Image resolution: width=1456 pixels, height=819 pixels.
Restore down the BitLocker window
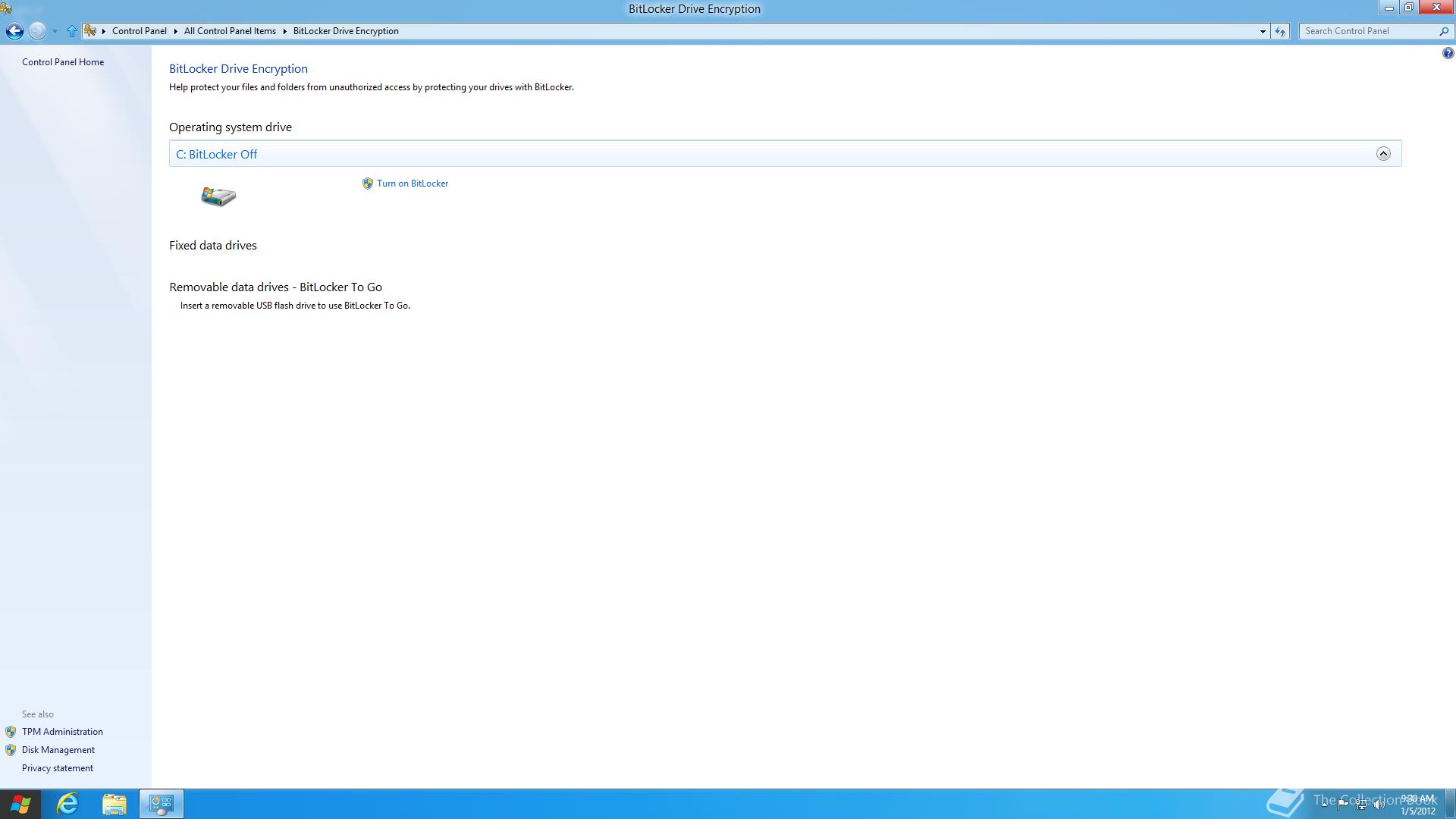1409,8
